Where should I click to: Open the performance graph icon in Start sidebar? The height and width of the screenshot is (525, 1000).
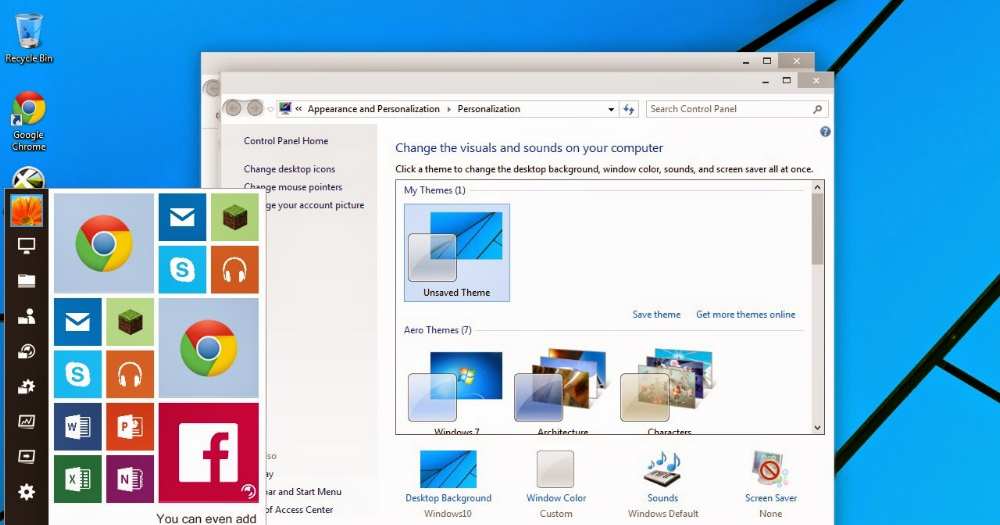[x=26, y=422]
